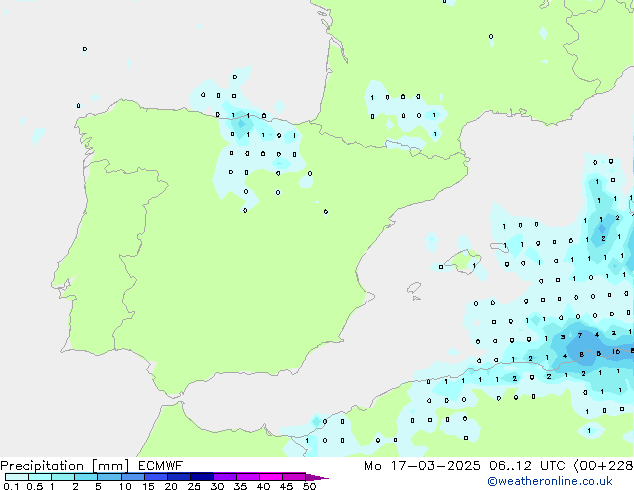Pick the 30–35 mm violet legend swatch

[x=225, y=477]
